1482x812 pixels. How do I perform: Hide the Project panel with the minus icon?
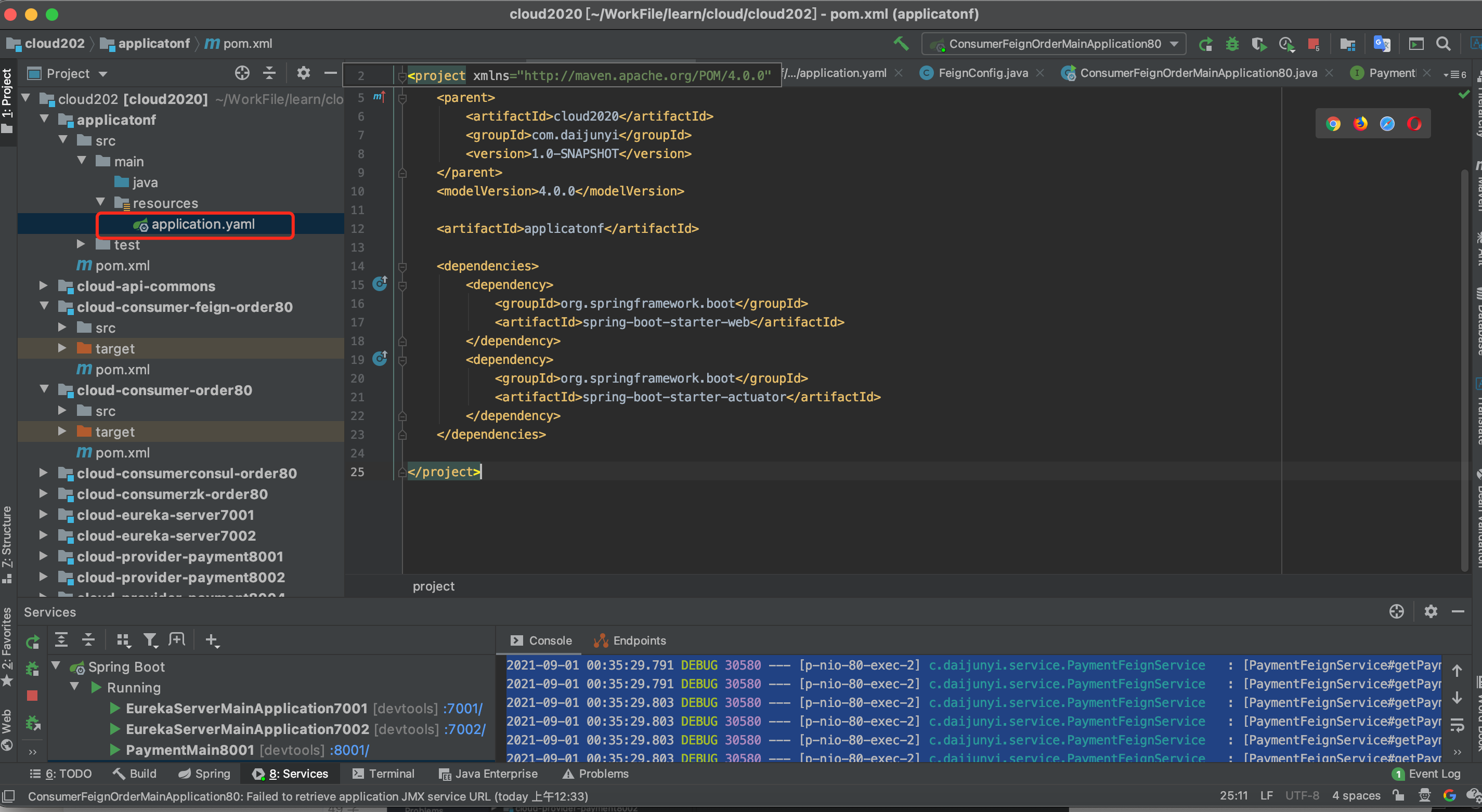[x=330, y=73]
